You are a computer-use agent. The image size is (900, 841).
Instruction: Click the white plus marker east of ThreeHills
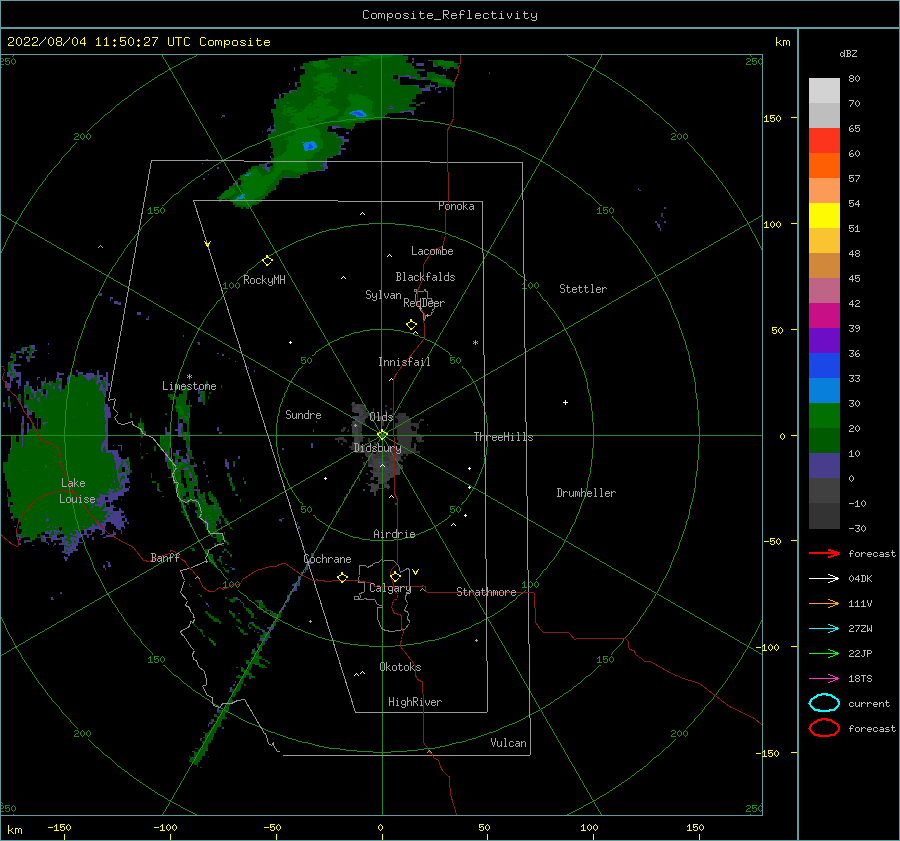pyautogui.click(x=565, y=402)
